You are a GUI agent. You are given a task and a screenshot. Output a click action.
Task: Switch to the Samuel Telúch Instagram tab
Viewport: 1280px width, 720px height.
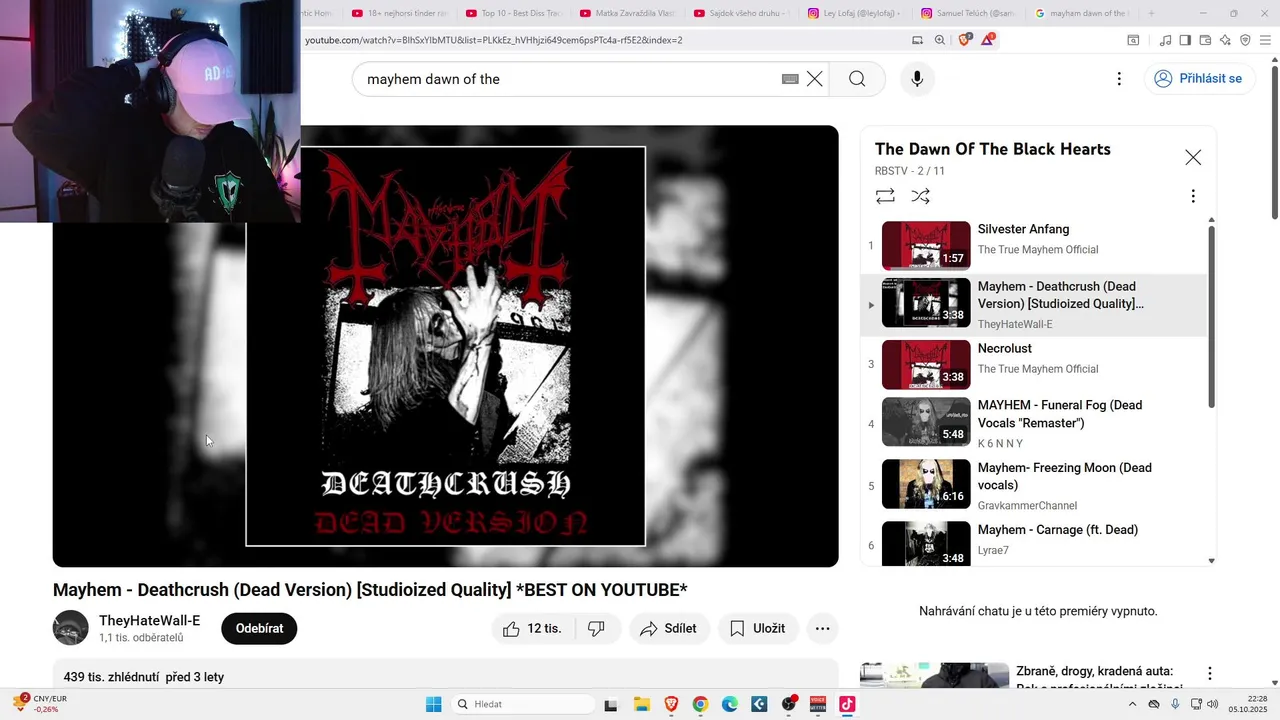click(966, 13)
